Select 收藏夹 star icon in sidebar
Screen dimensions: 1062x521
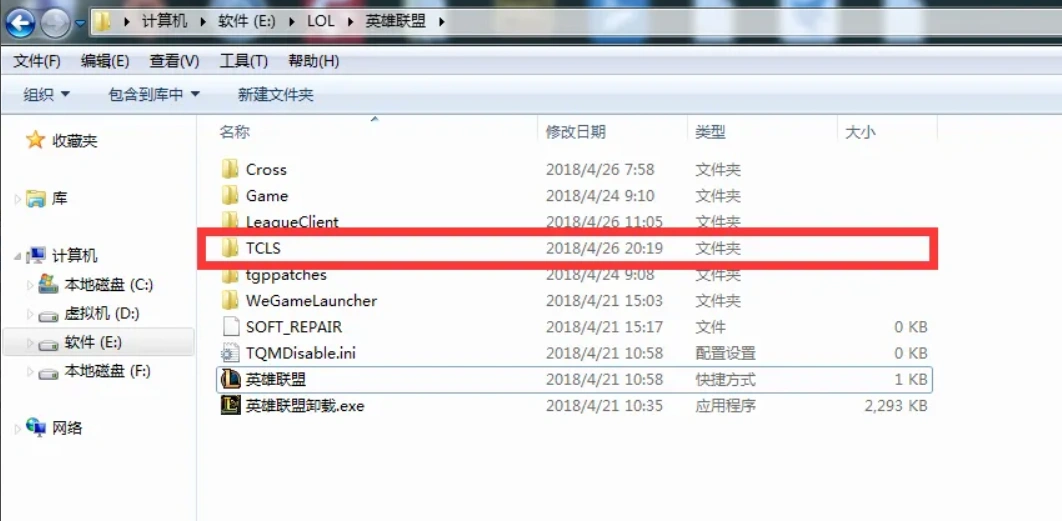click(35, 140)
